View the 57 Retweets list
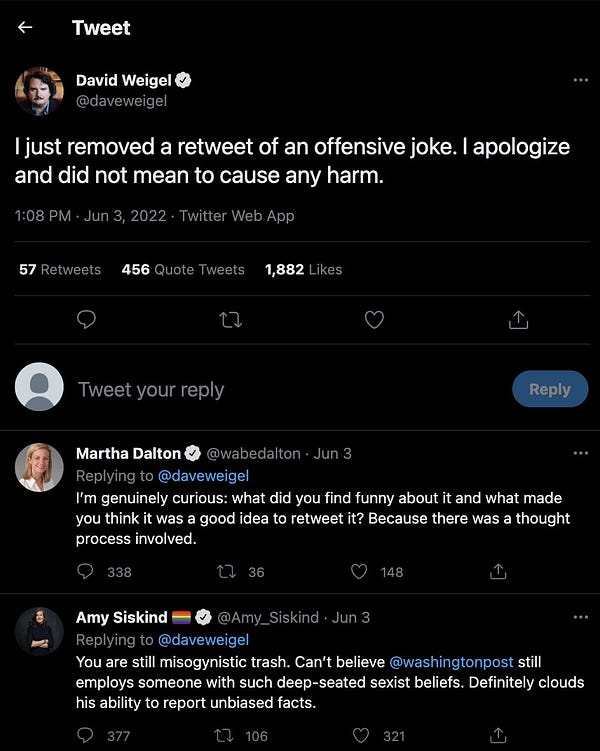Viewport: 600px width, 751px height. point(60,269)
